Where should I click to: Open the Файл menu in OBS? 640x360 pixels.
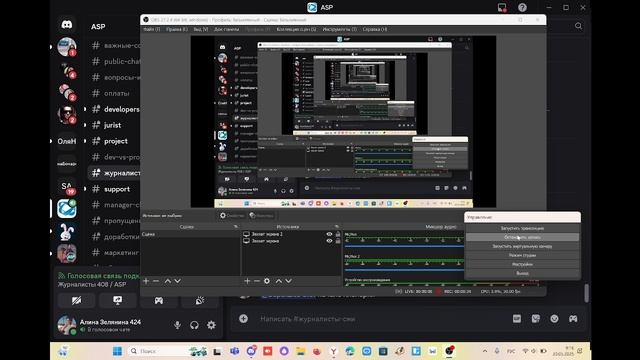pos(152,29)
